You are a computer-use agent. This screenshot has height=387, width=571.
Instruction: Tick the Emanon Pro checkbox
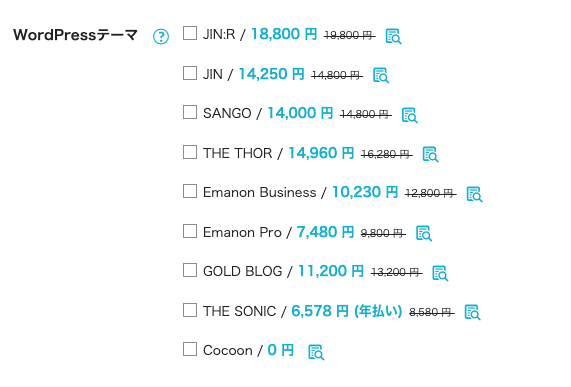pyautogui.click(x=190, y=231)
